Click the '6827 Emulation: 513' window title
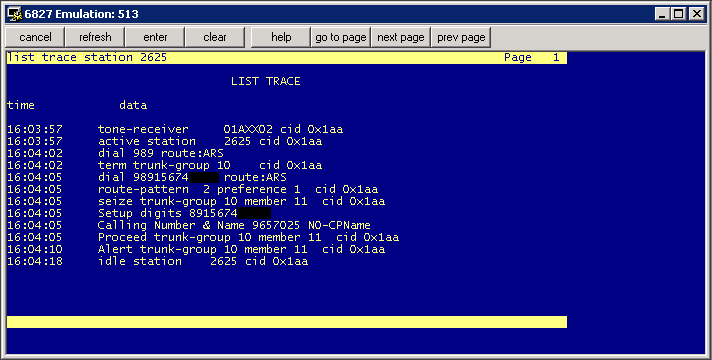The width and height of the screenshot is (712, 360). (82, 14)
